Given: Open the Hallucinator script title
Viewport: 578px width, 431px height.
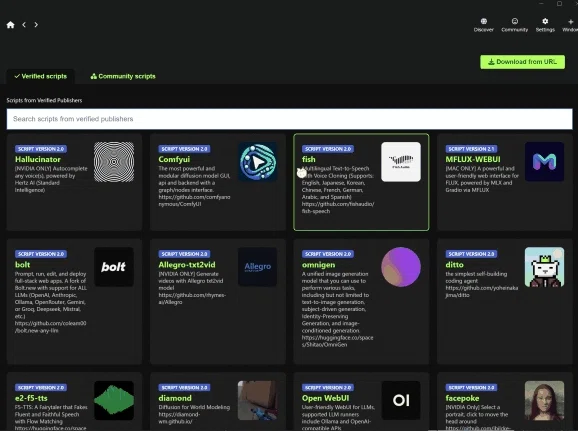Looking at the screenshot, I should tap(38, 159).
